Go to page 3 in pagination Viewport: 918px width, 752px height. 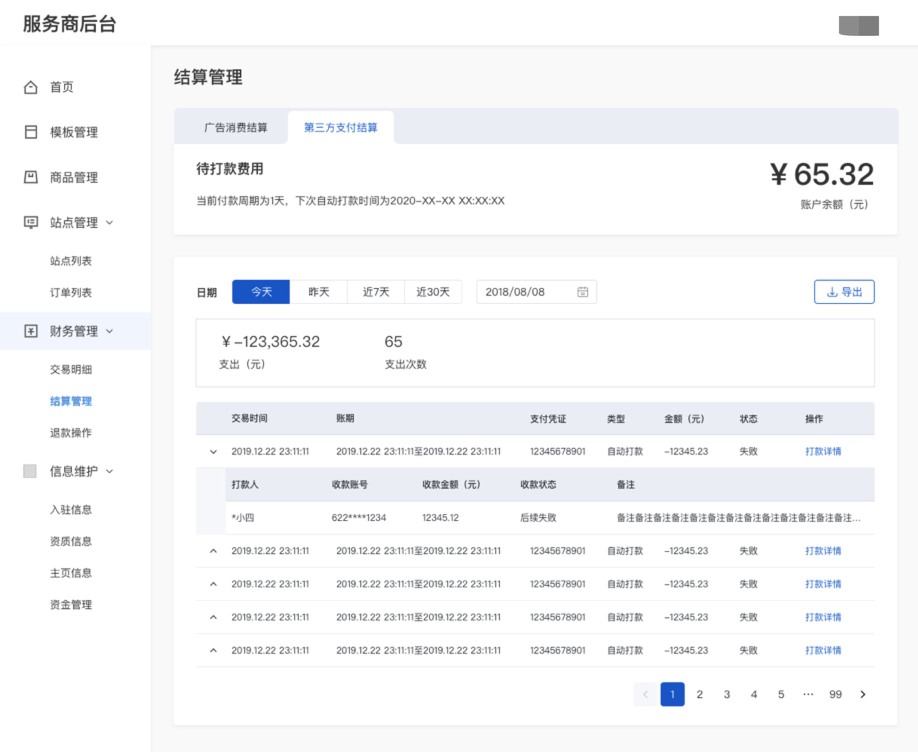click(x=727, y=694)
